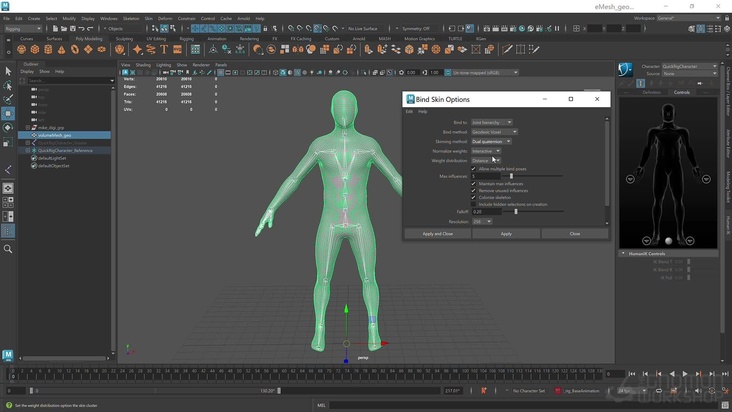This screenshot has width=732, height=412.
Task: Click the HumanIK running figure icon
Action: coord(625,70)
